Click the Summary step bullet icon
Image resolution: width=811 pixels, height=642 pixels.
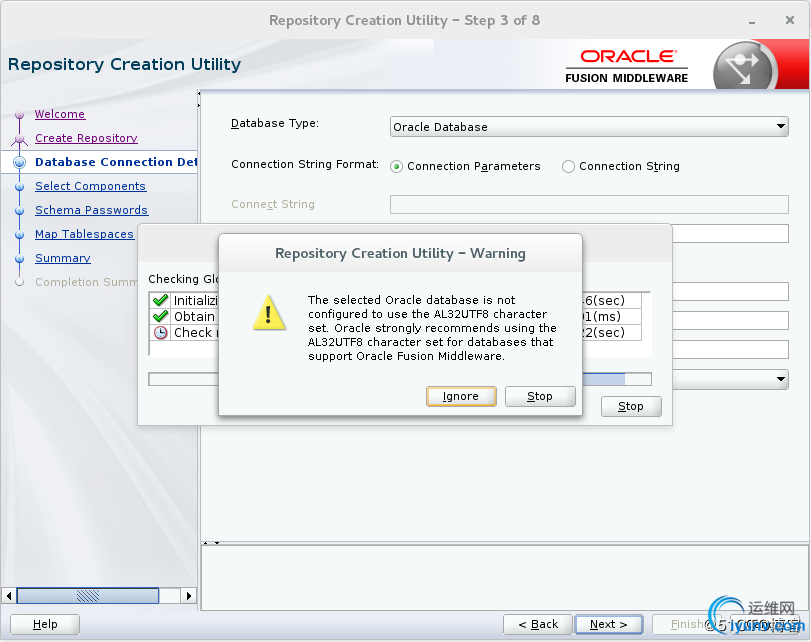20,259
